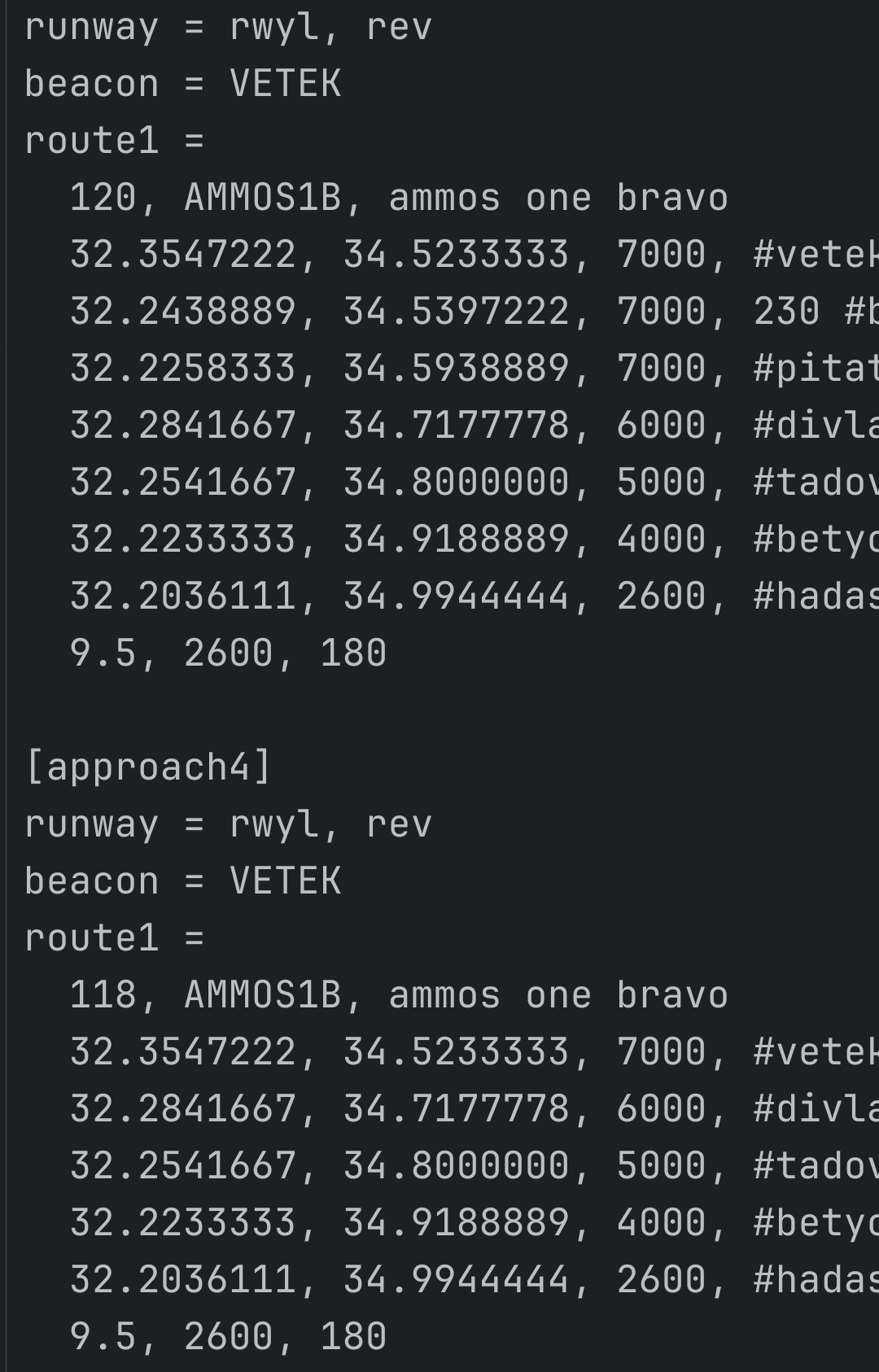Click the first #hadas comment
The height and width of the screenshot is (1372, 879).
pos(816,596)
